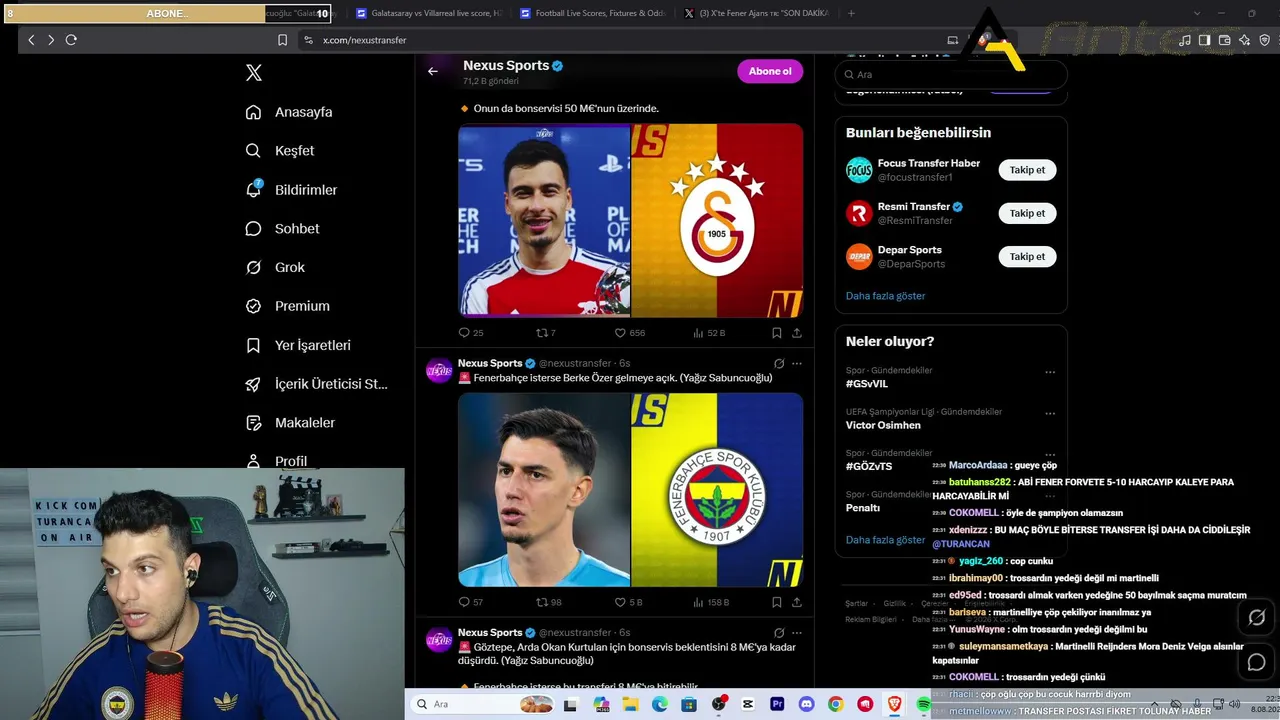The width and height of the screenshot is (1280, 720).
Task: Open the Galatasaray tweet image
Action: point(630,220)
